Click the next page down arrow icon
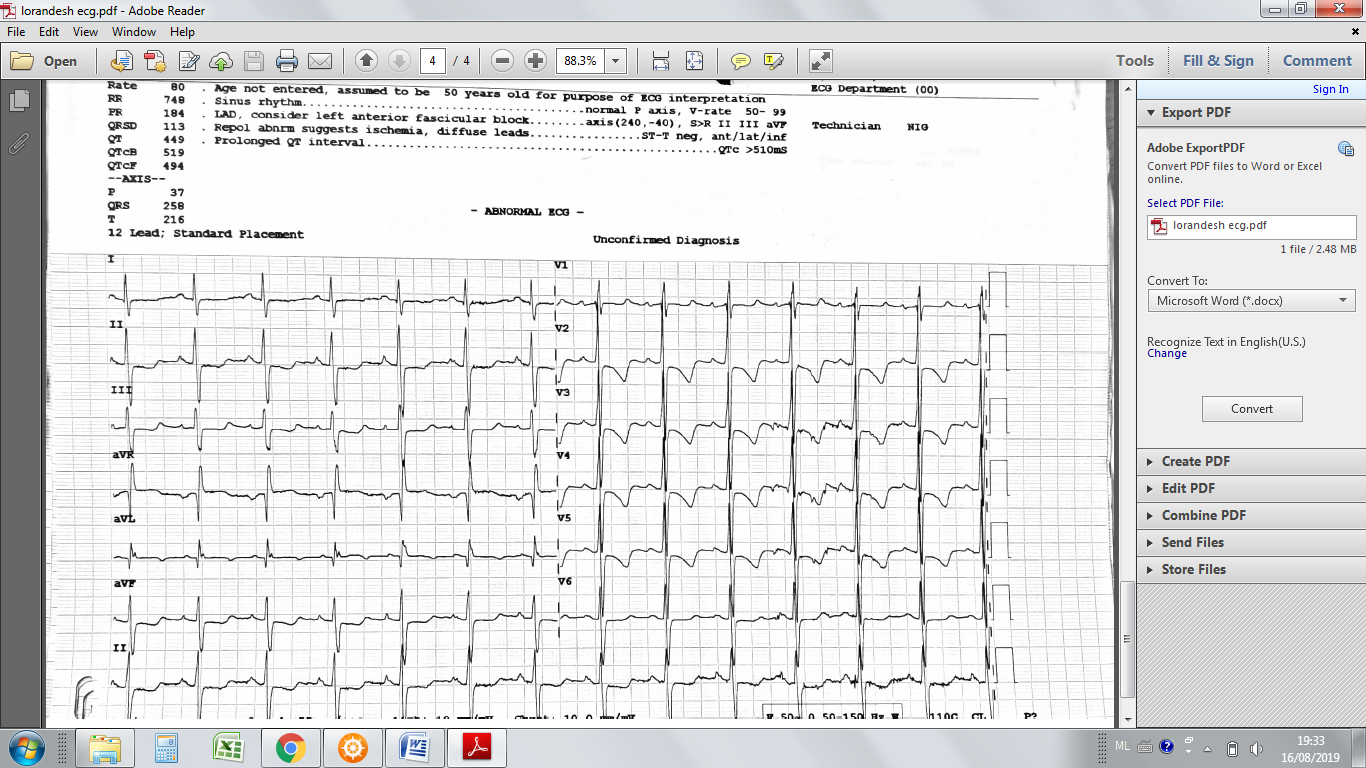This screenshot has width=1366, height=768. point(399,61)
